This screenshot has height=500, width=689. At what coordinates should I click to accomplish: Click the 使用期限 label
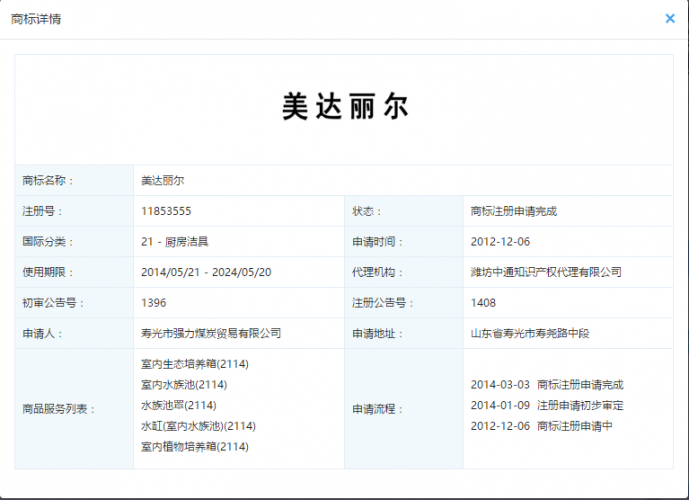coord(47,272)
